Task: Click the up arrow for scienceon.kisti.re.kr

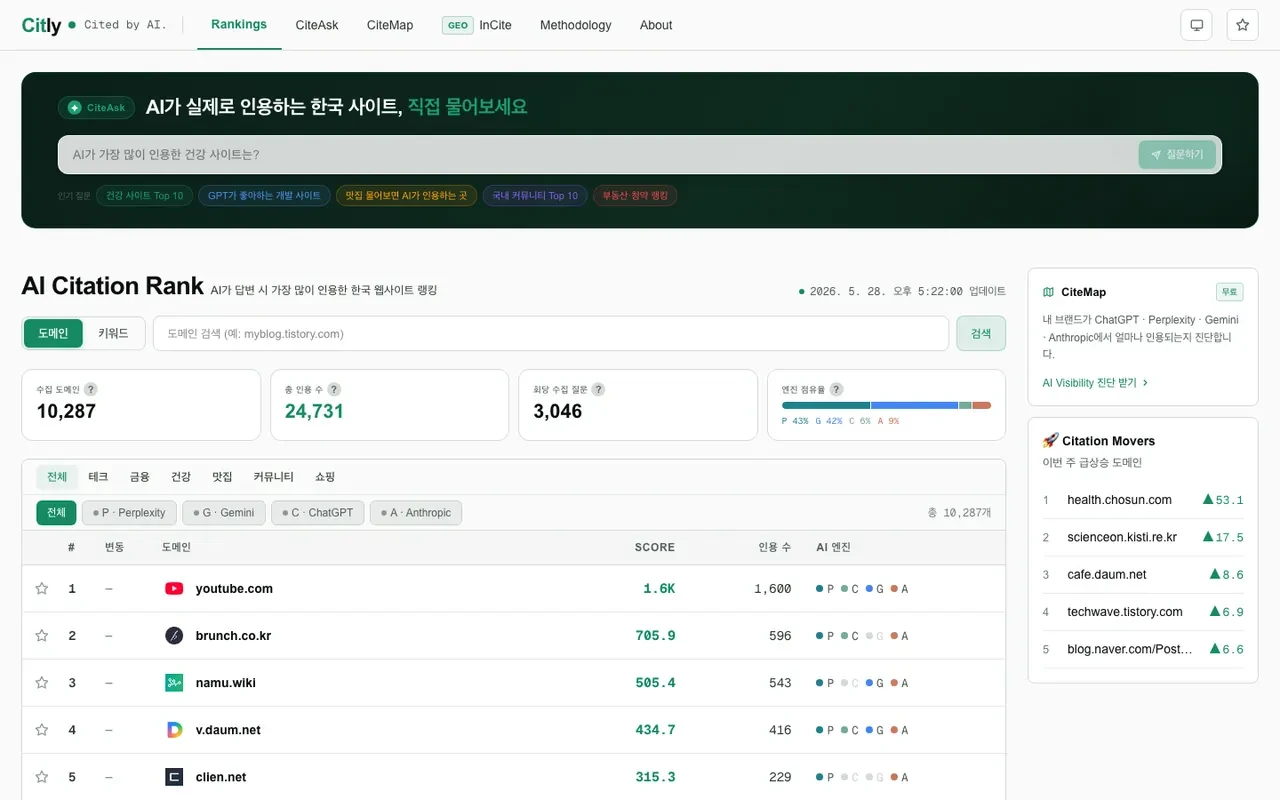Action: click(1208, 537)
